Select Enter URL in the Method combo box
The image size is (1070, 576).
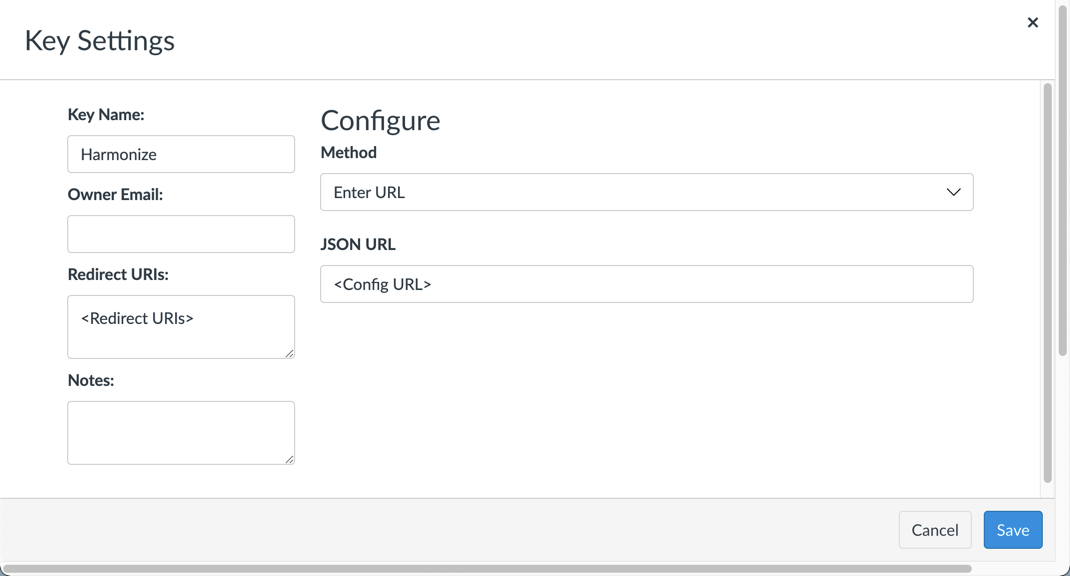646,192
